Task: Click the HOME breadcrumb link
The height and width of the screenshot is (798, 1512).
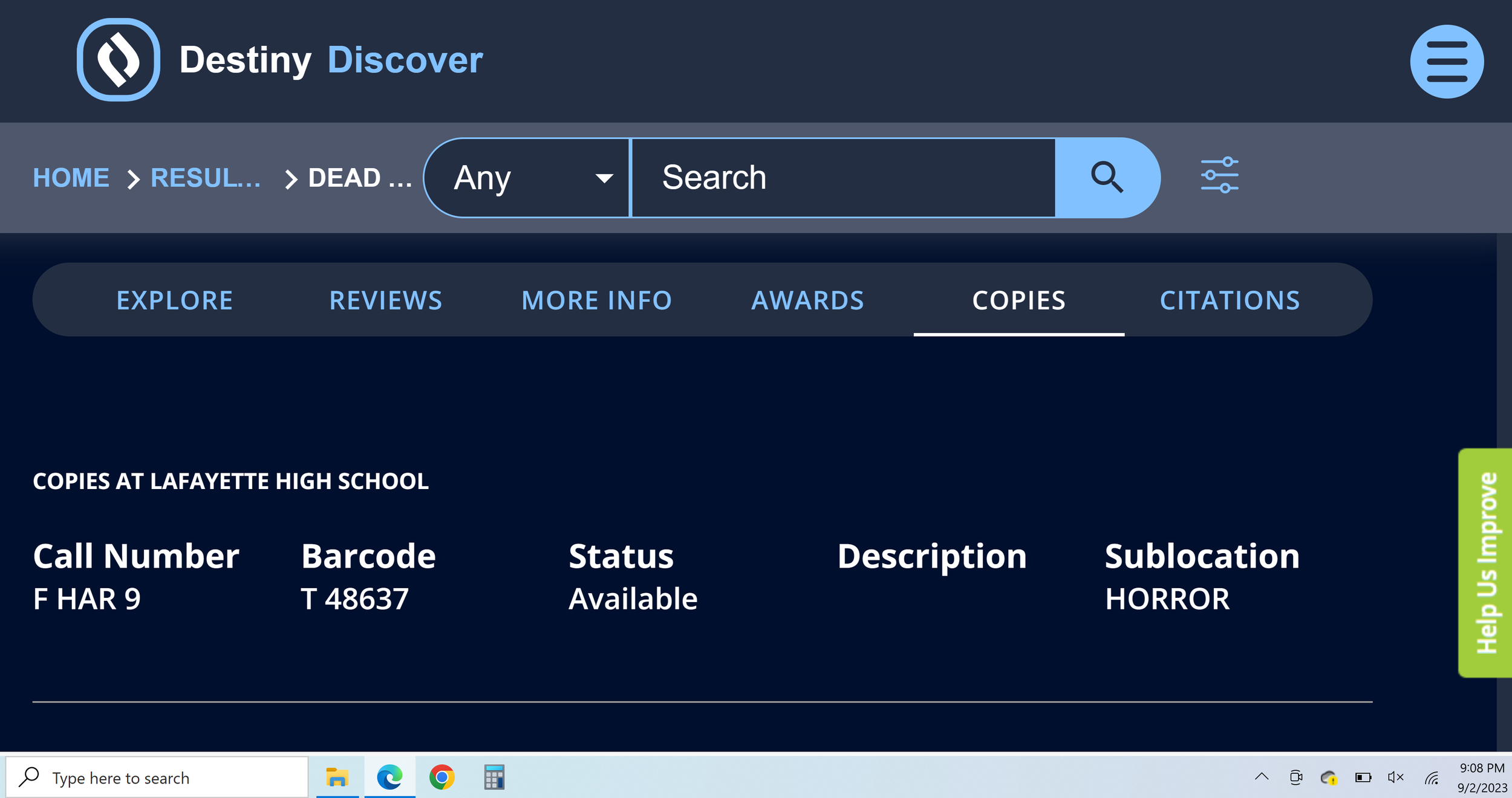Action: pos(71,178)
